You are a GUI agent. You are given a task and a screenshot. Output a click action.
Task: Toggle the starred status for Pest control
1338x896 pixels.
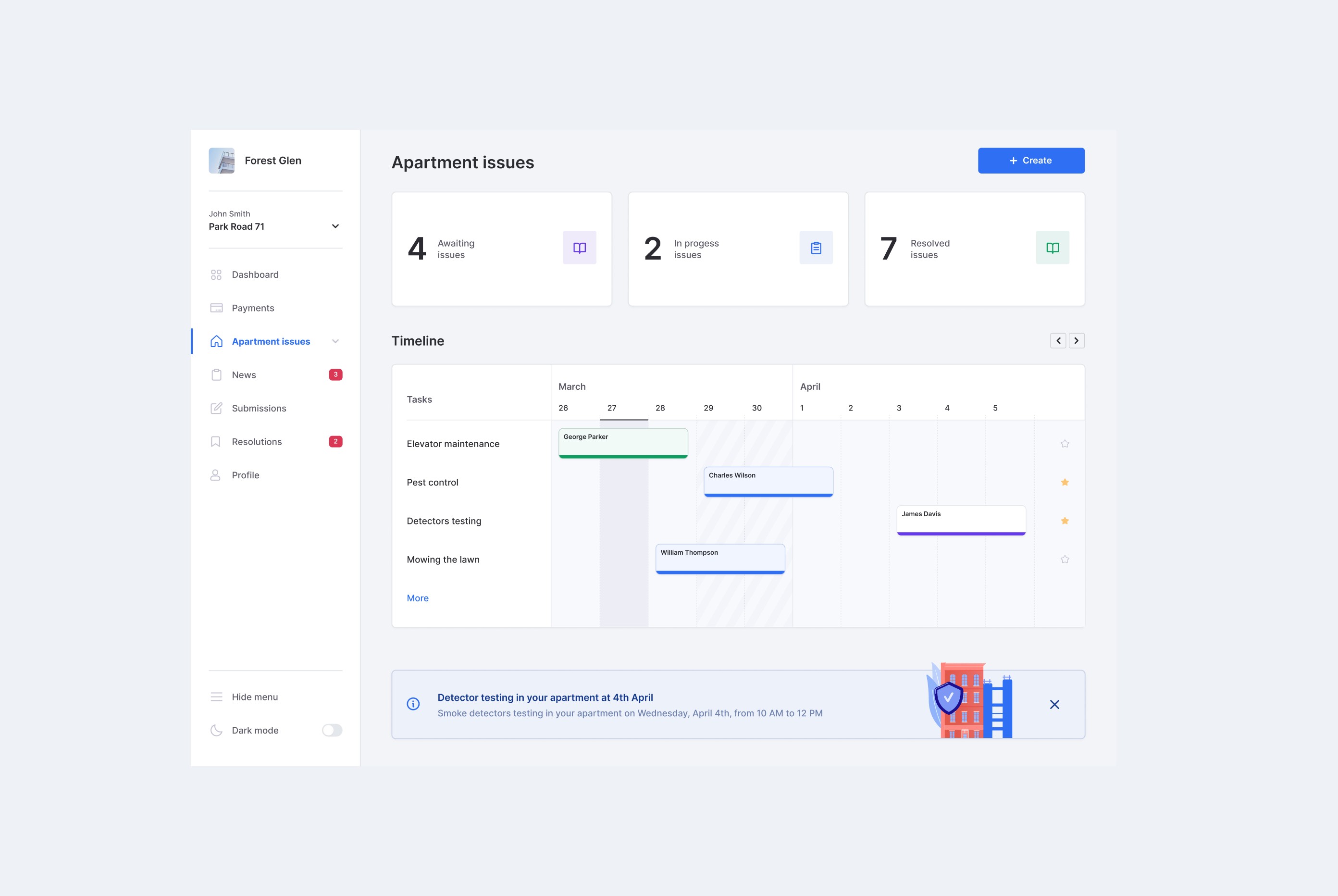point(1065,482)
